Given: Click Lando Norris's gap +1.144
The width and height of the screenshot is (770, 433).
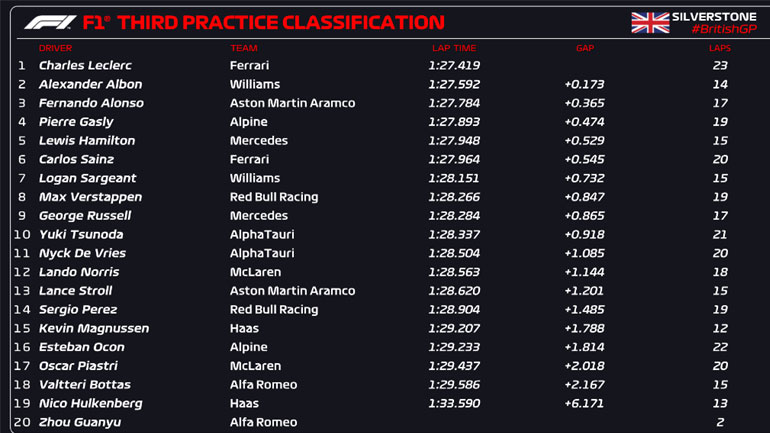Looking at the screenshot, I should (x=585, y=272).
